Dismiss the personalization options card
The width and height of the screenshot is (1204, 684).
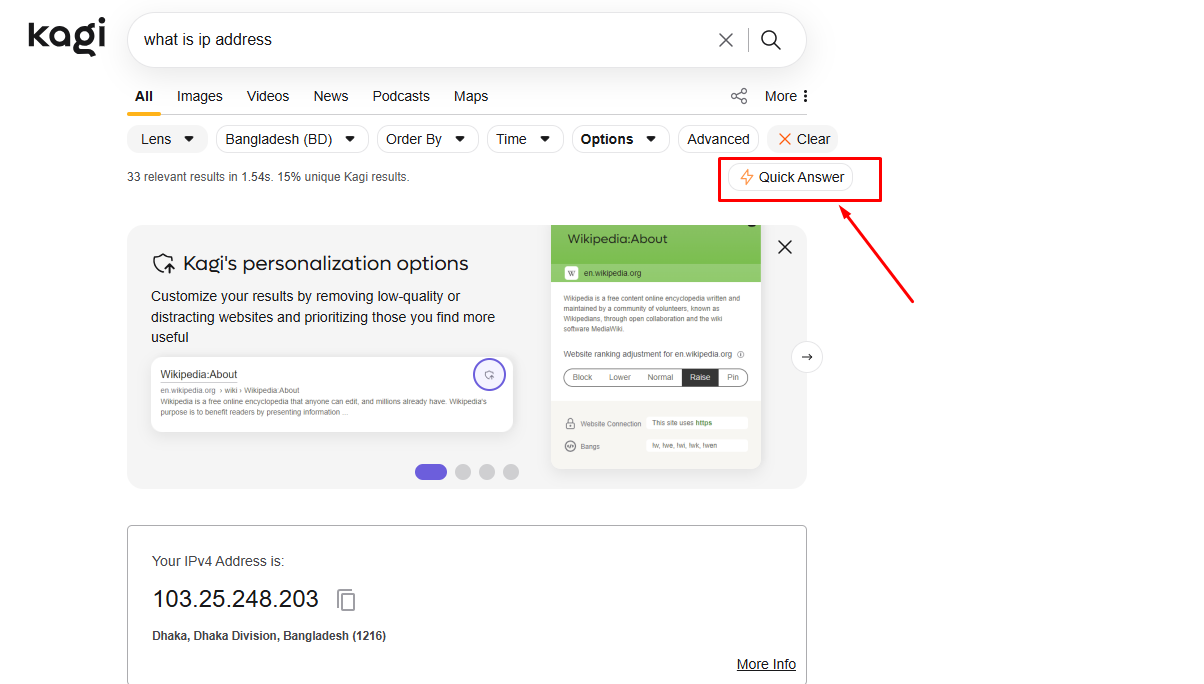pos(785,247)
